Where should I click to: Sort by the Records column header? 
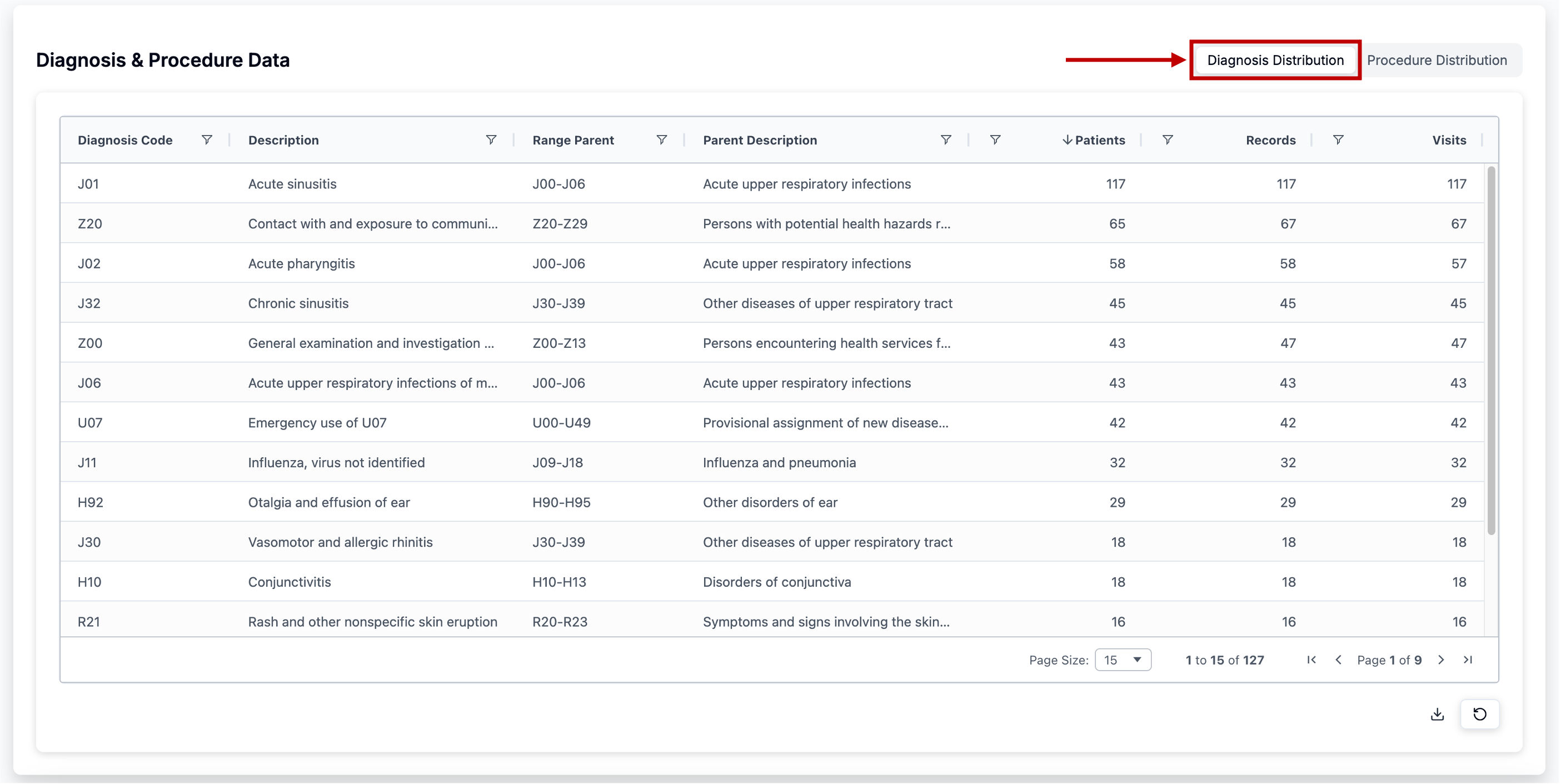coord(1270,140)
